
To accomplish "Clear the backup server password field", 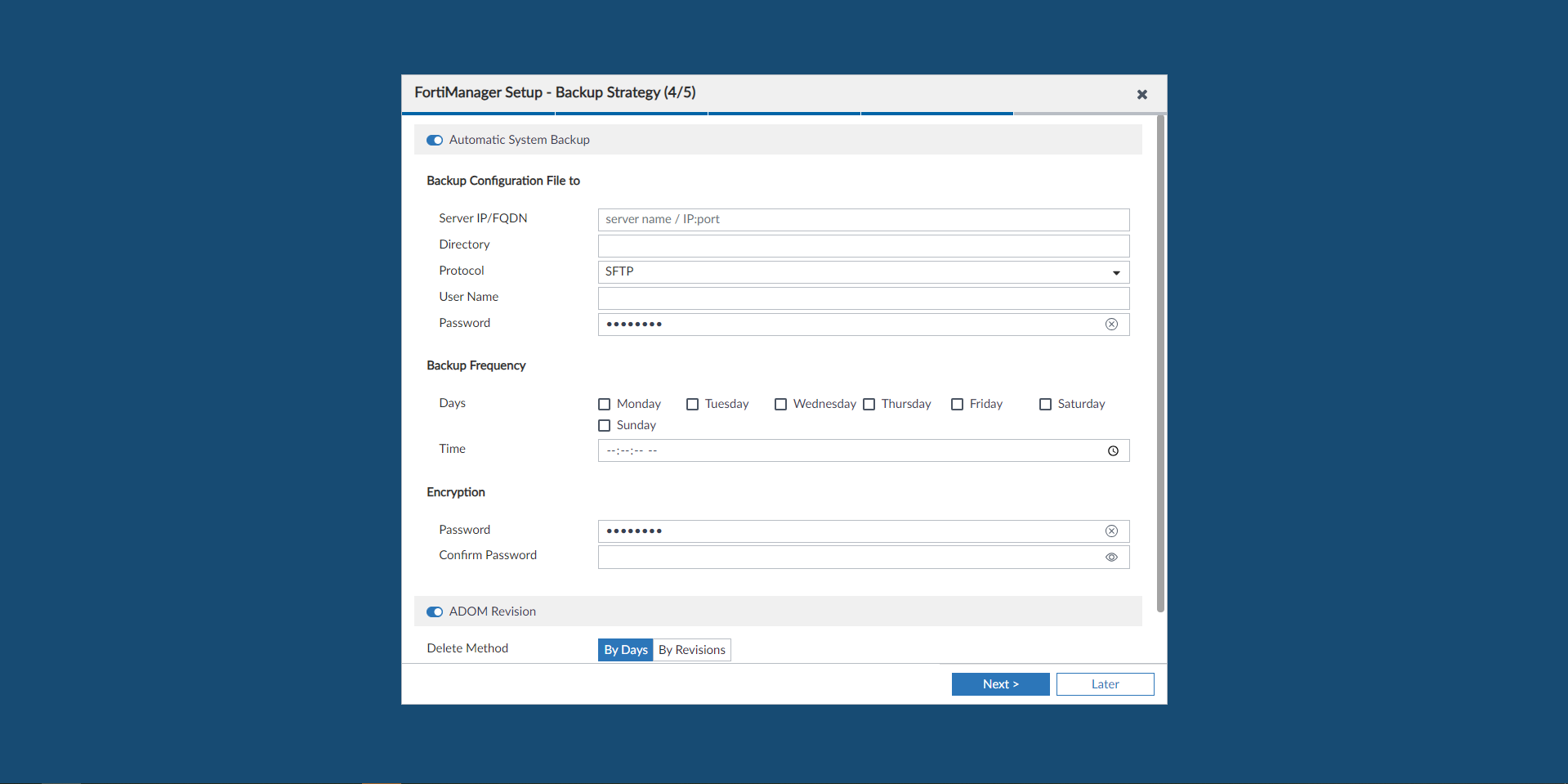I will coord(1111,325).
